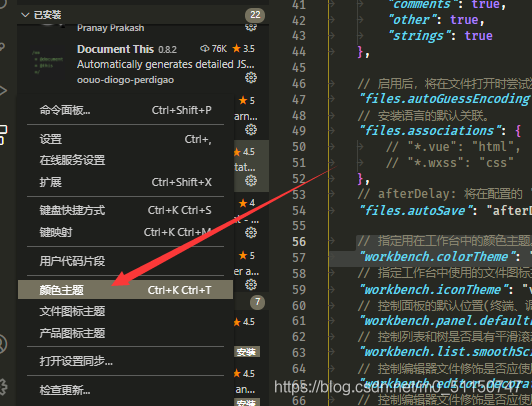532x406 pixels.
Task: Open the Extensions view in activity bar
Action: pyautogui.click(x=3, y=135)
